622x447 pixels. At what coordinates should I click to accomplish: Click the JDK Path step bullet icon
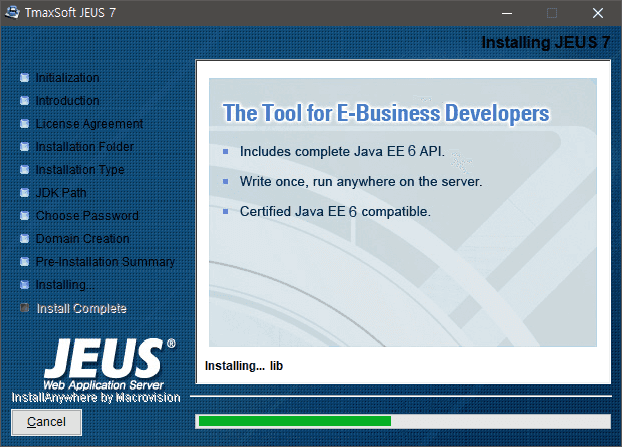(x=25, y=193)
